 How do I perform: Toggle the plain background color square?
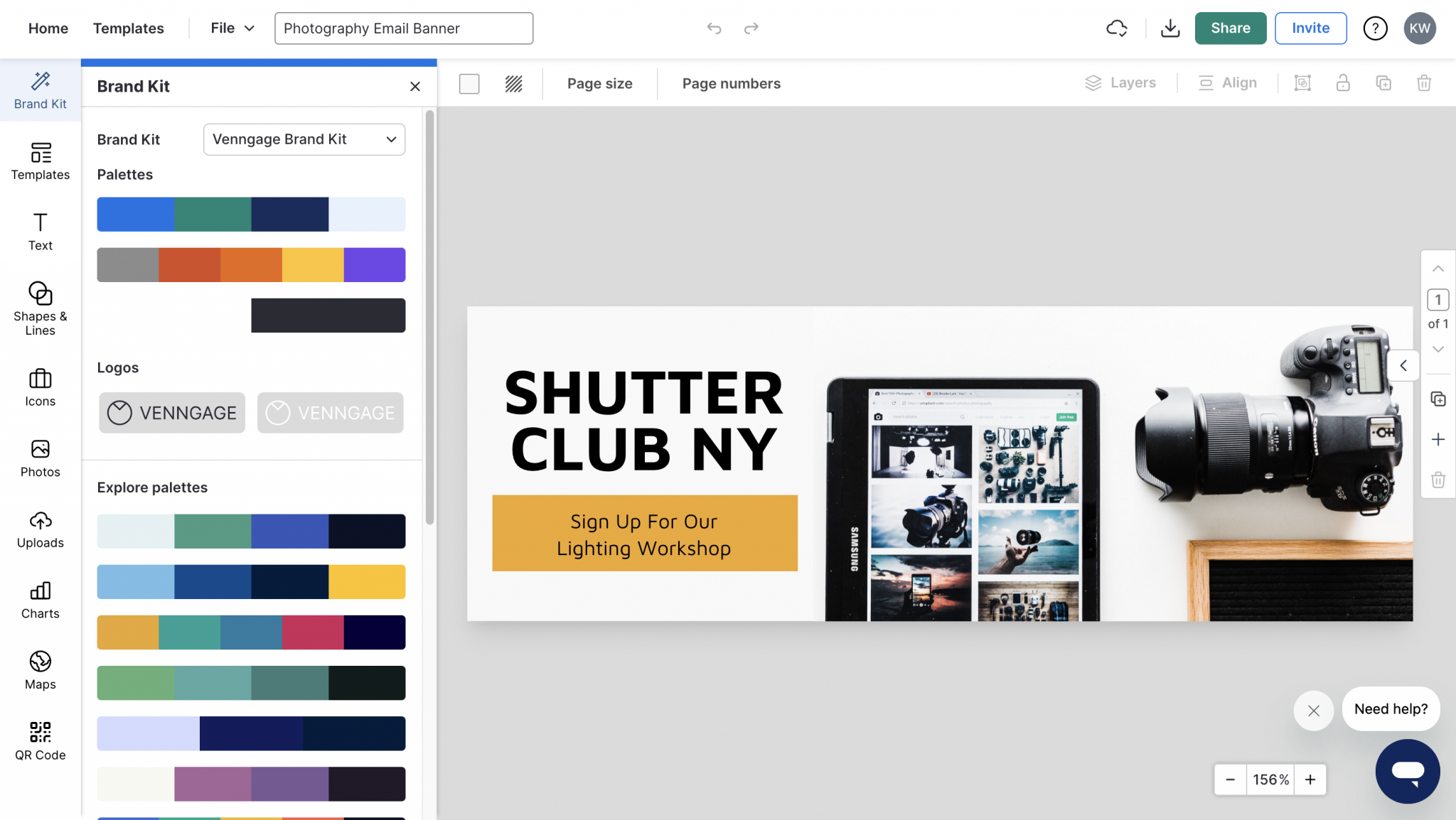(469, 83)
